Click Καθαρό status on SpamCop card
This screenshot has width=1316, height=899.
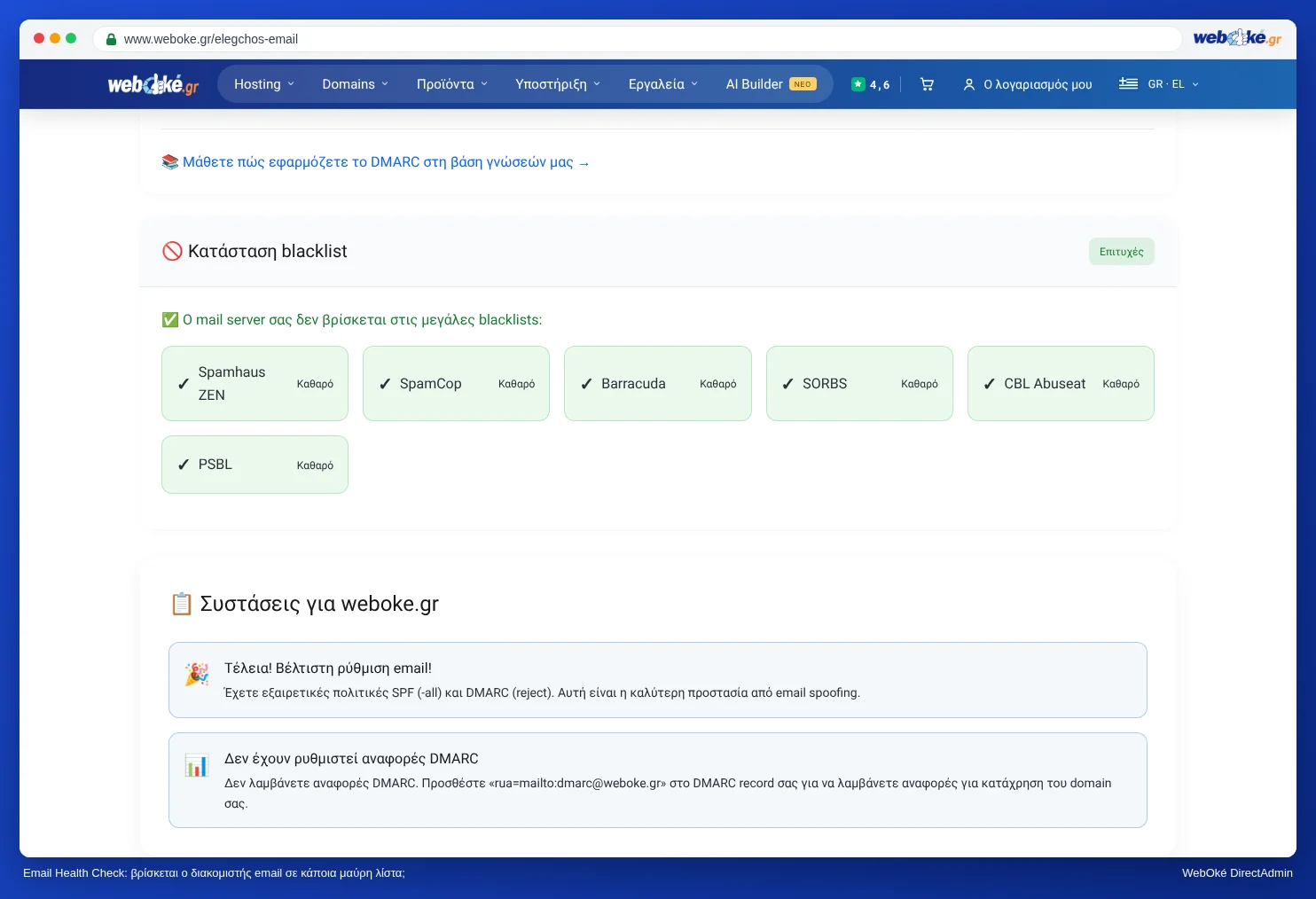click(x=516, y=384)
